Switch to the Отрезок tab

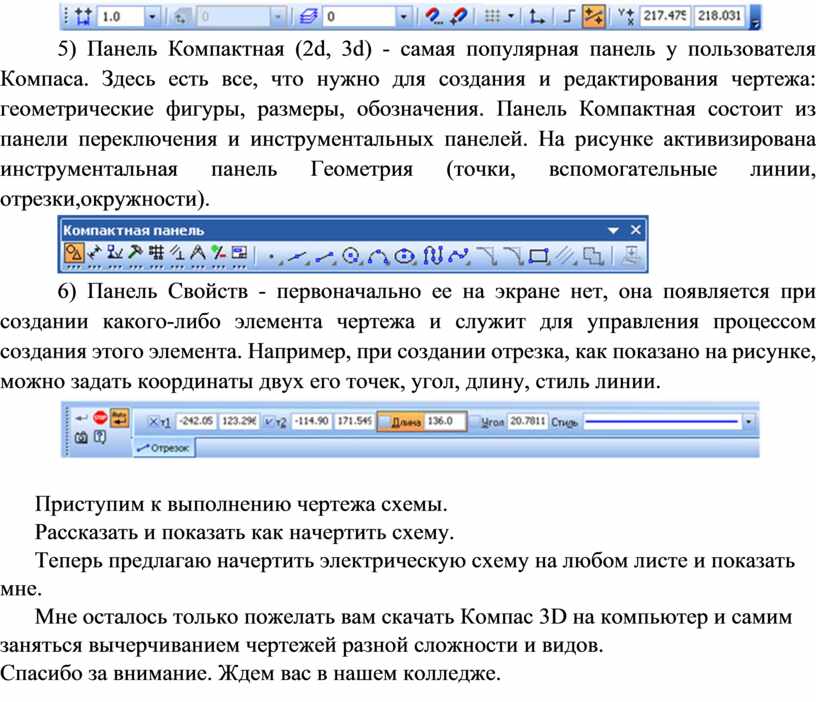pos(163,449)
